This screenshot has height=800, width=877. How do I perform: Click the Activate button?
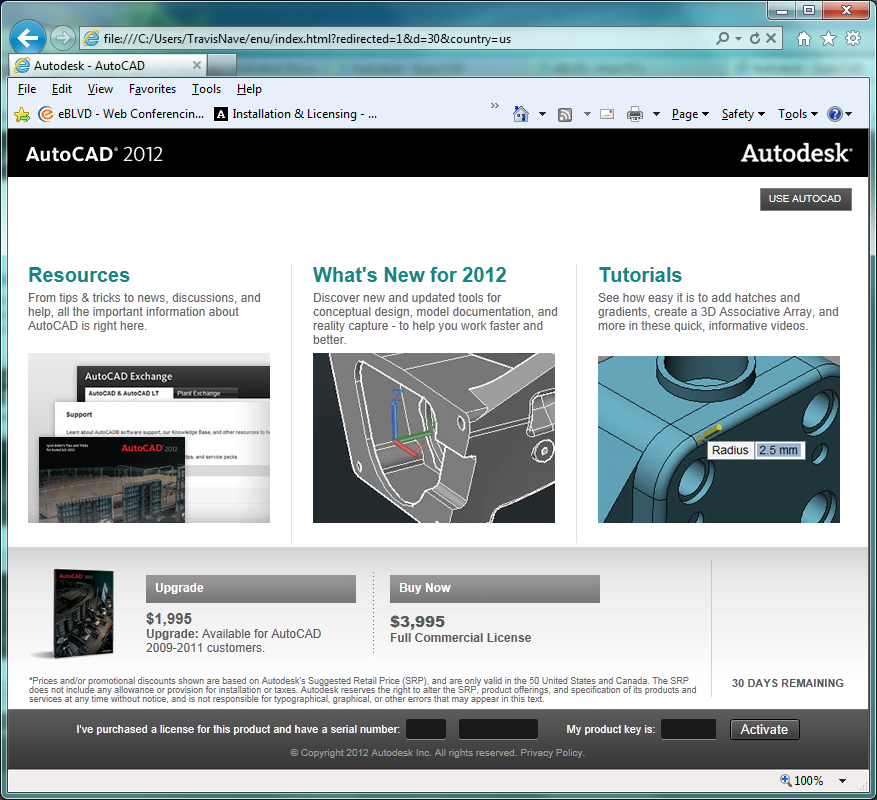coord(765,730)
